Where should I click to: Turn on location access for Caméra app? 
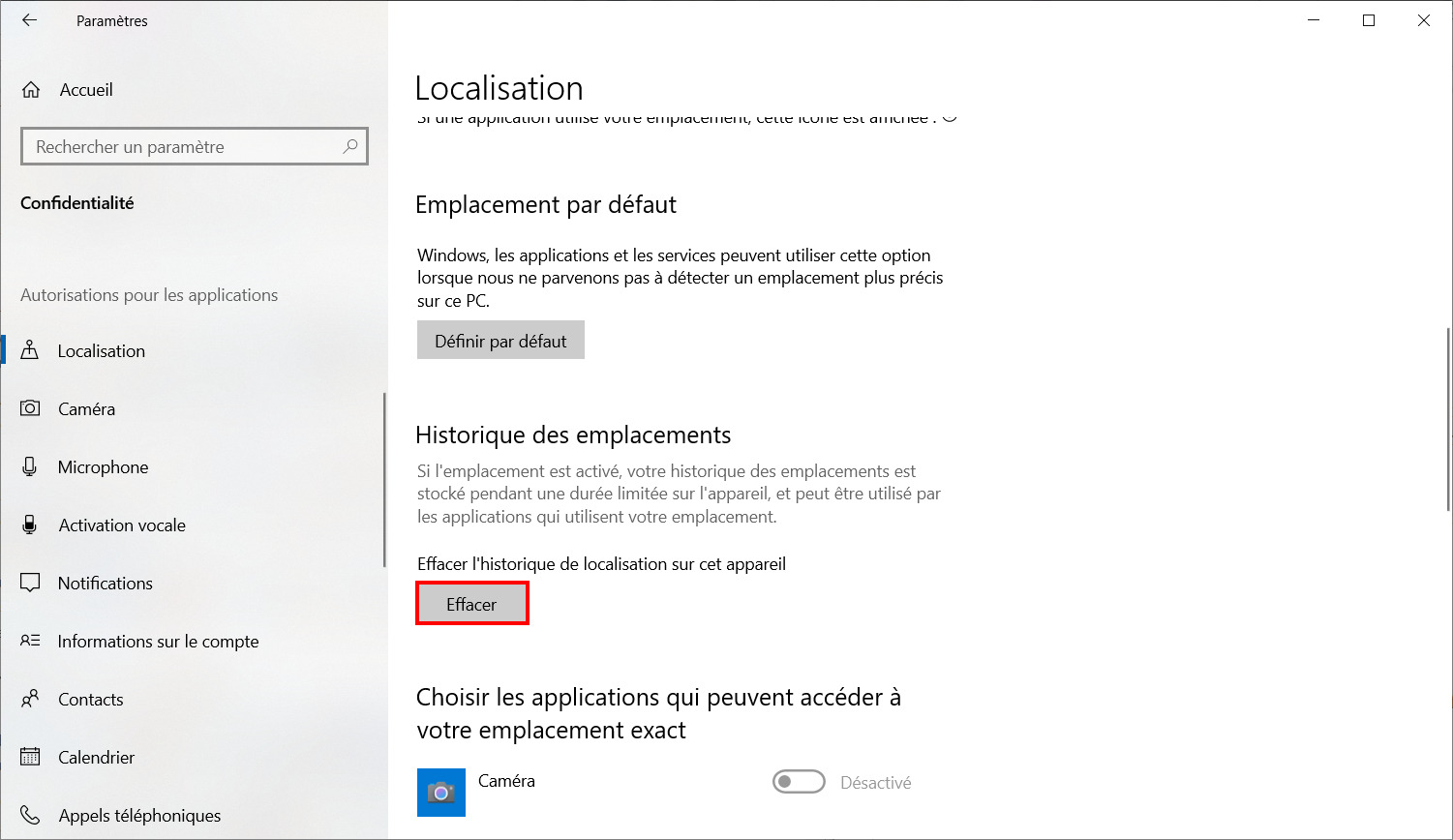(x=799, y=782)
